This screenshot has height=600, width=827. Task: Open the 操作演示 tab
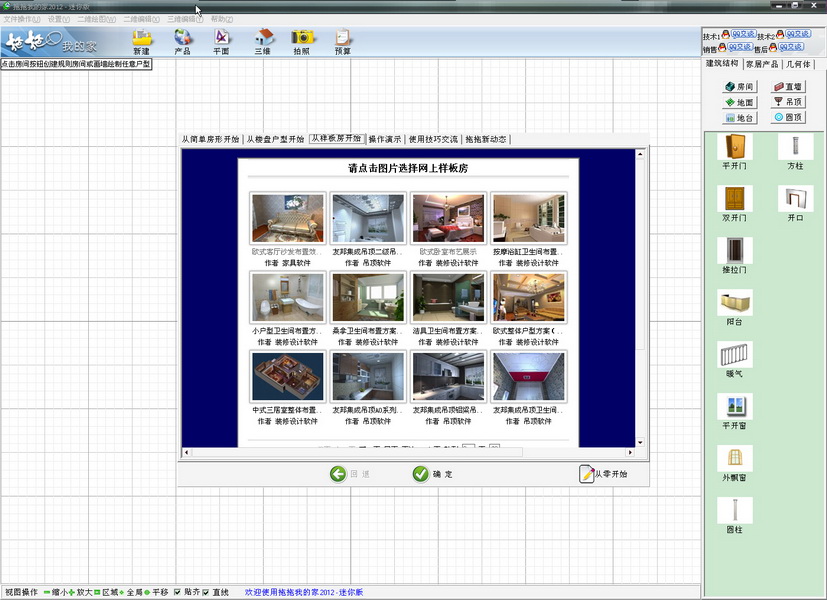pos(385,139)
